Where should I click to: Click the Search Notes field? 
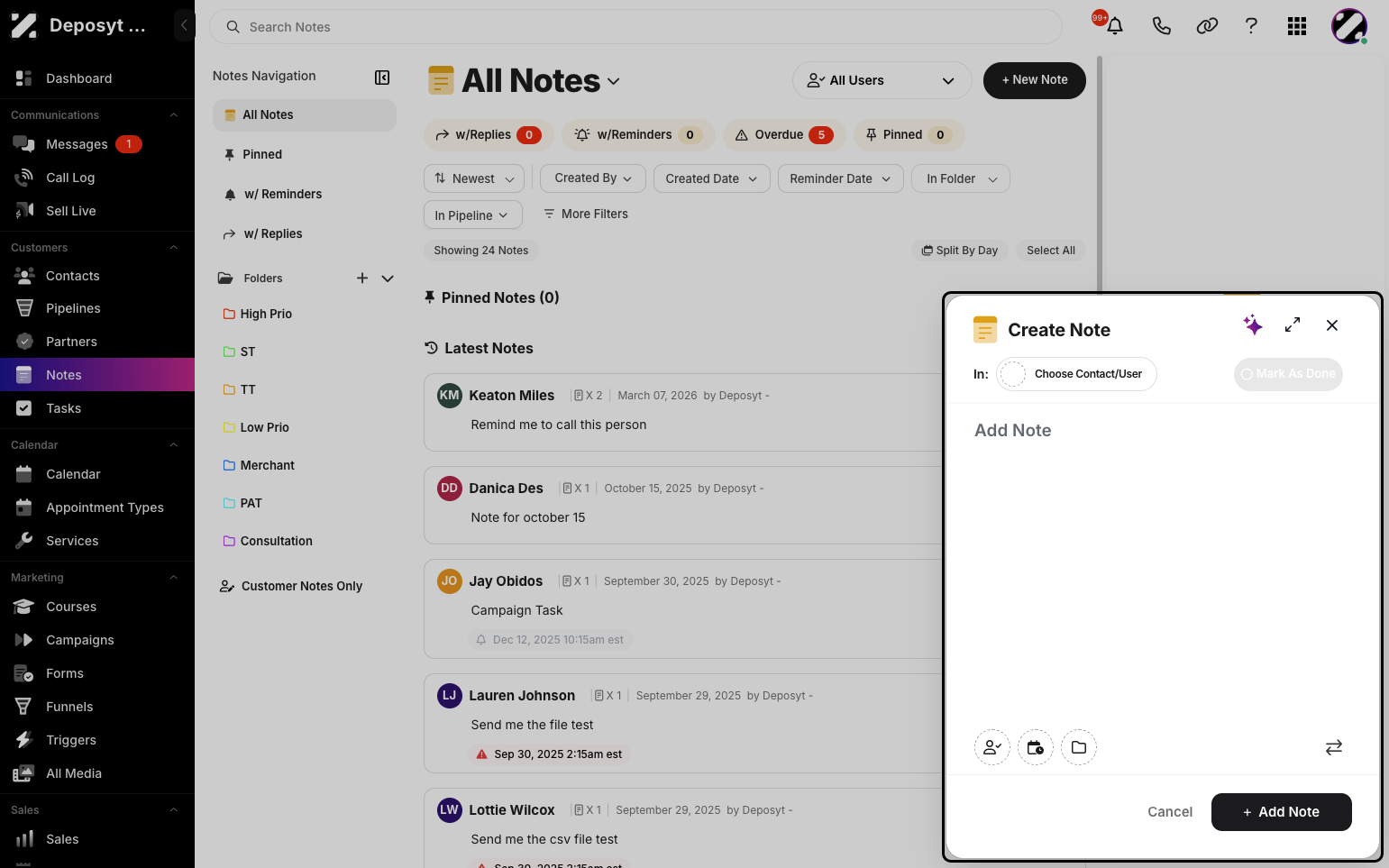pyautogui.click(x=635, y=27)
